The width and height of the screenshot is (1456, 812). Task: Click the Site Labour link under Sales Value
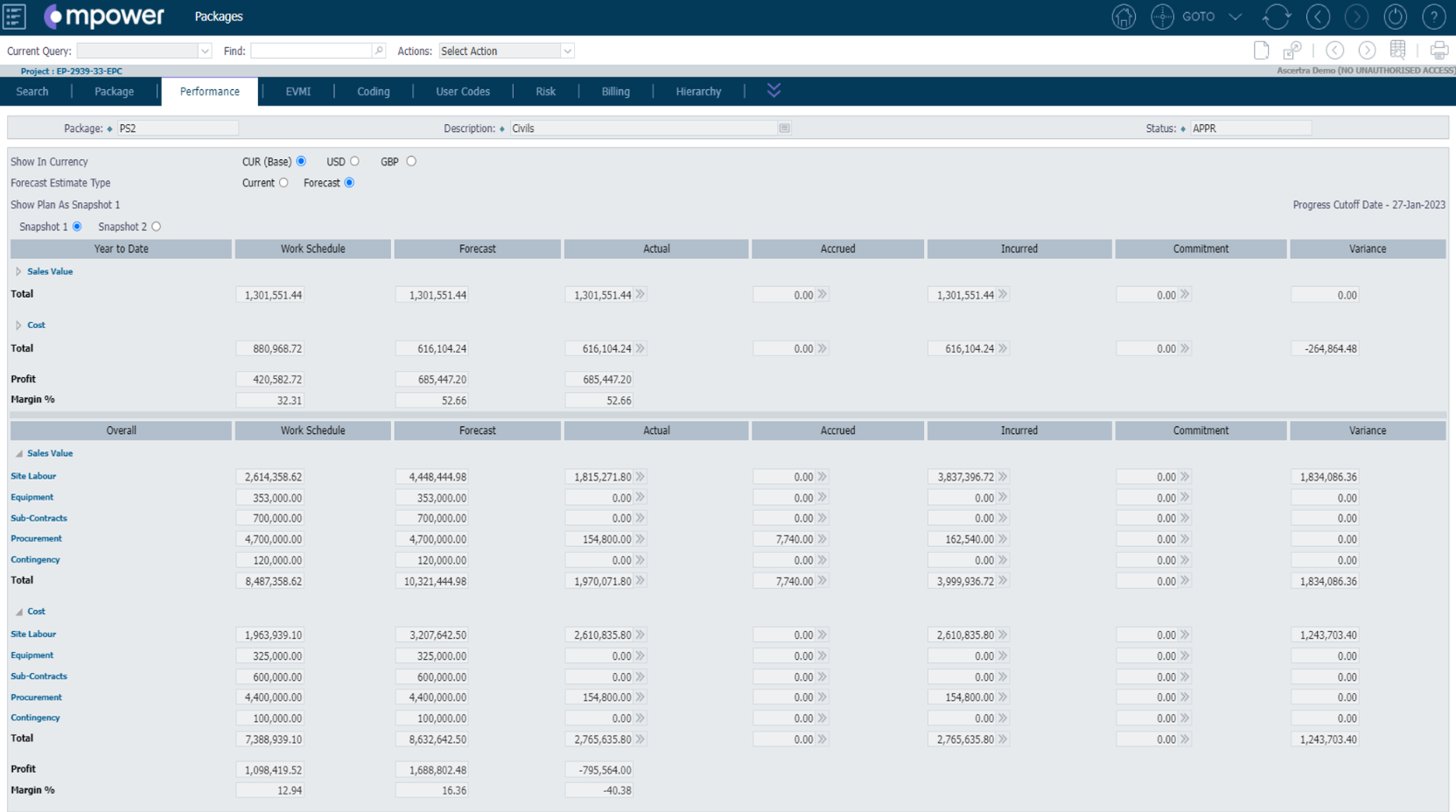(x=33, y=476)
